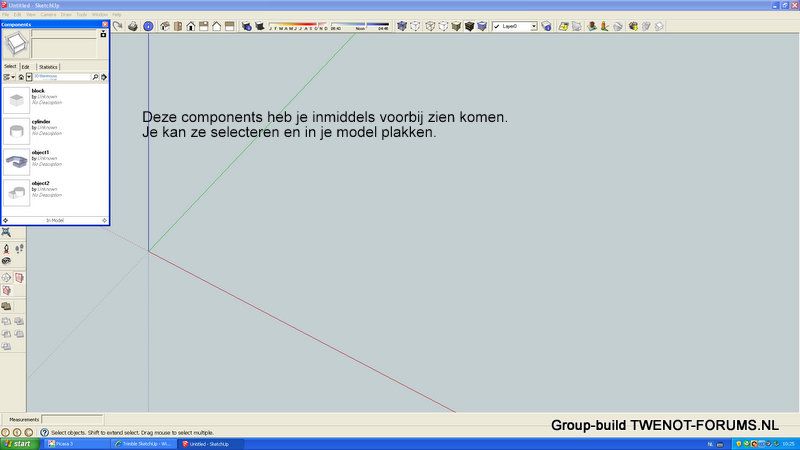Select Shaded face style icon
This screenshot has width=800, height=450.
(x=456, y=26)
